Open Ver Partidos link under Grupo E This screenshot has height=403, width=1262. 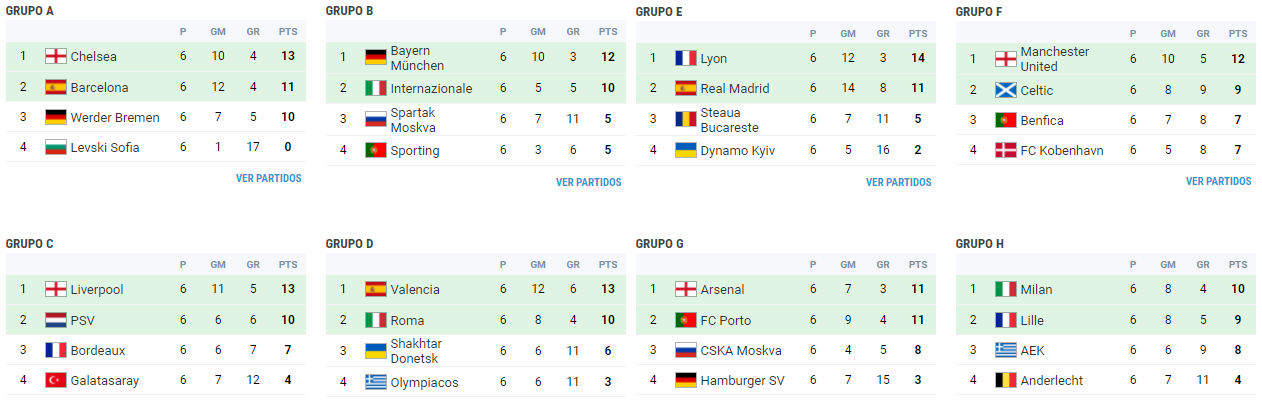click(x=898, y=182)
